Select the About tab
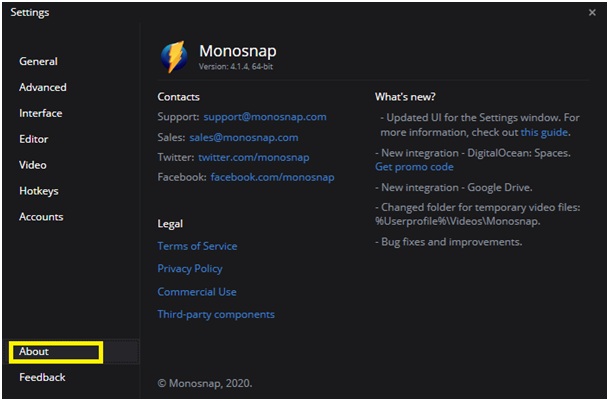This screenshot has width=609, height=401. pos(34,352)
